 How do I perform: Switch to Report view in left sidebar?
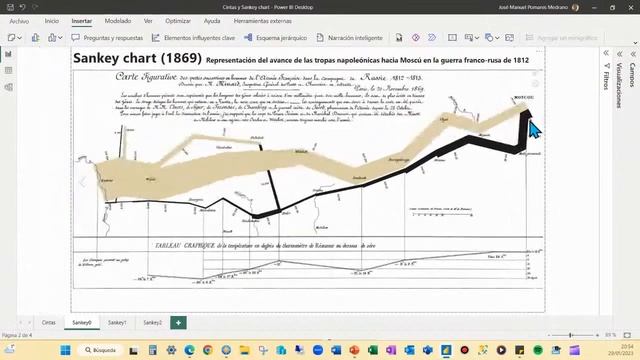tap(9, 54)
